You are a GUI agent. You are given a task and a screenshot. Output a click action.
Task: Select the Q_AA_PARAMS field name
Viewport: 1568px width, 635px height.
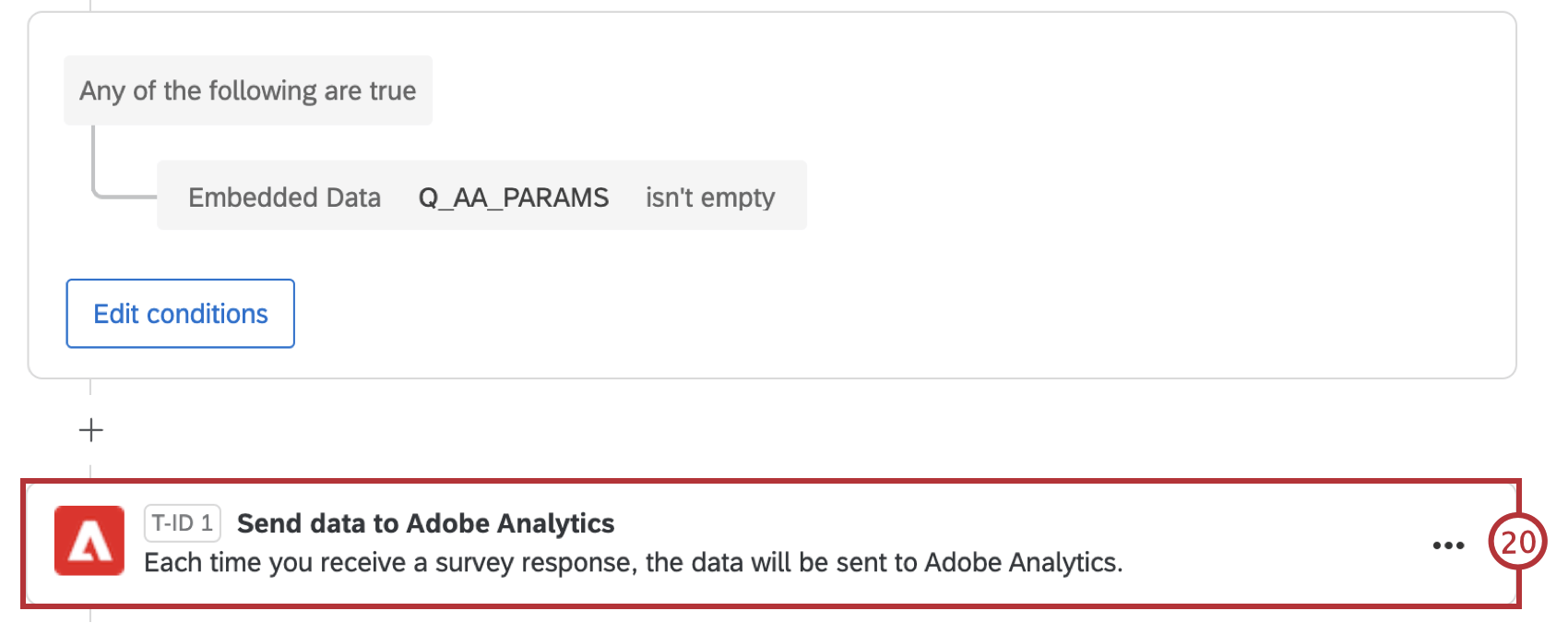[514, 196]
